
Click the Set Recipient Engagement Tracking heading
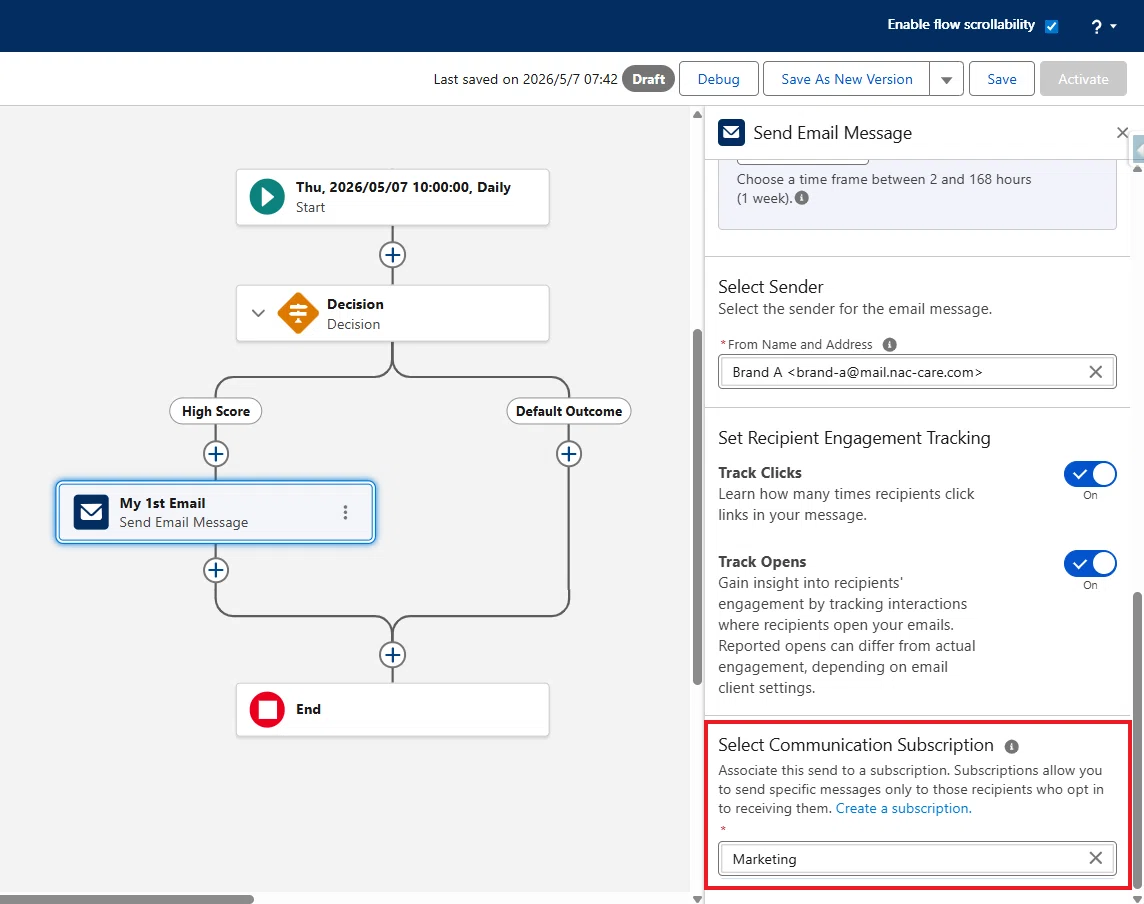[x=854, y=438]
